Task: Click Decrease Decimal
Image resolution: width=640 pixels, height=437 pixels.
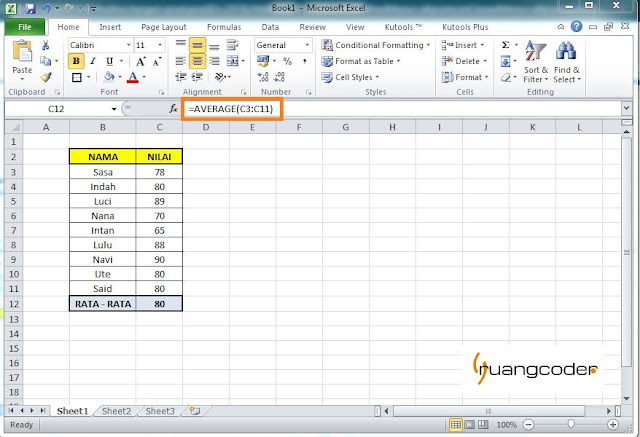Action: (280, 77)
